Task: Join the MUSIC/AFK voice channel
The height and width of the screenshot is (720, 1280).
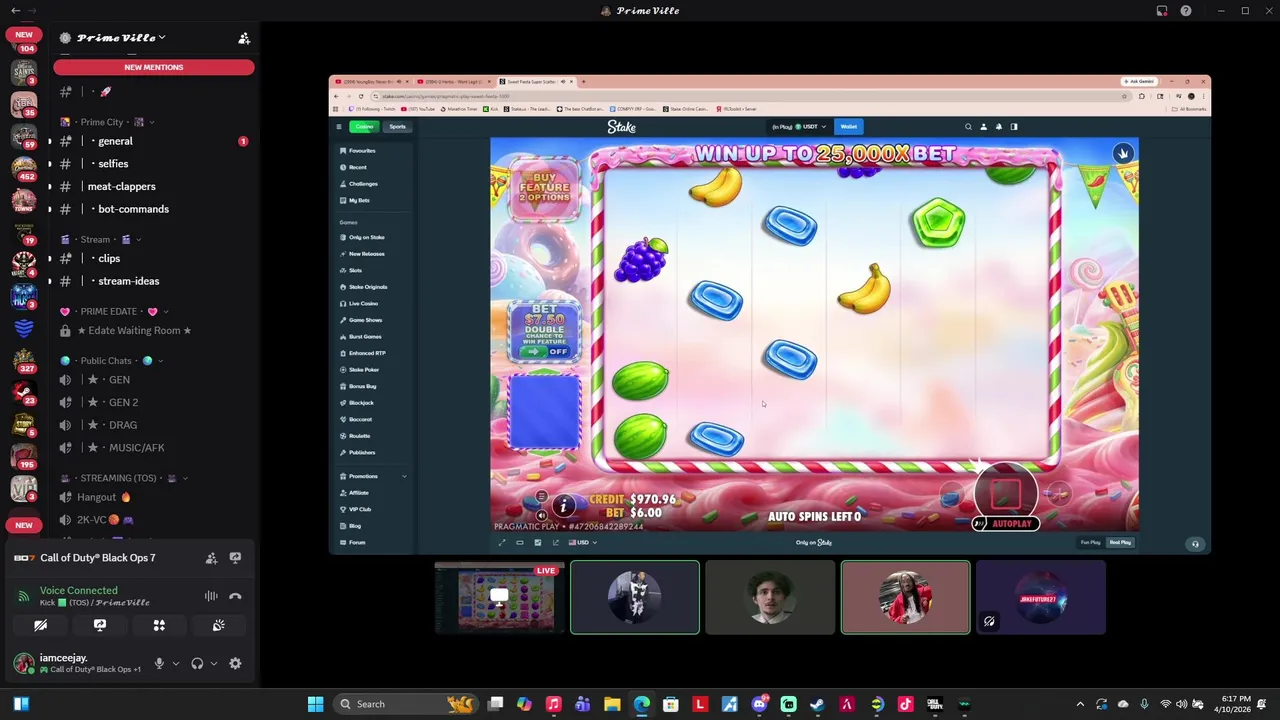Action: [x=153, y=448]
